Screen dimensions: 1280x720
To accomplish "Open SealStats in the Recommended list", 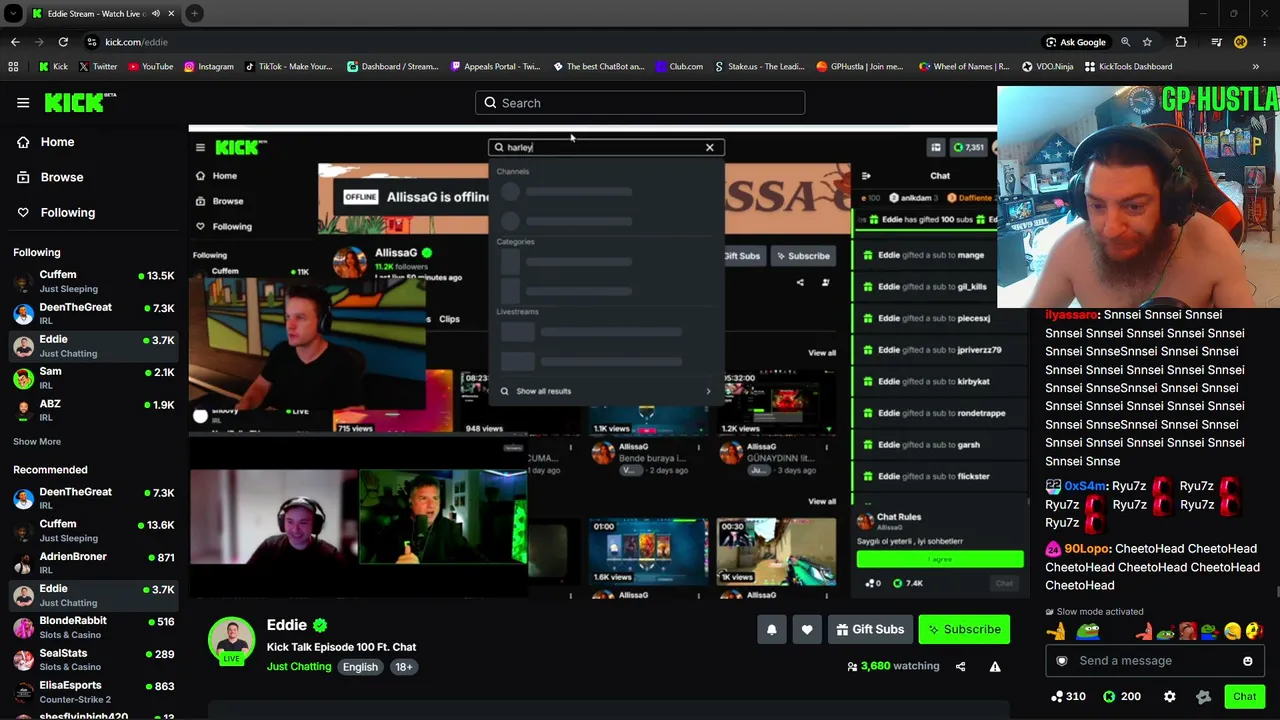I will [94, 660].
